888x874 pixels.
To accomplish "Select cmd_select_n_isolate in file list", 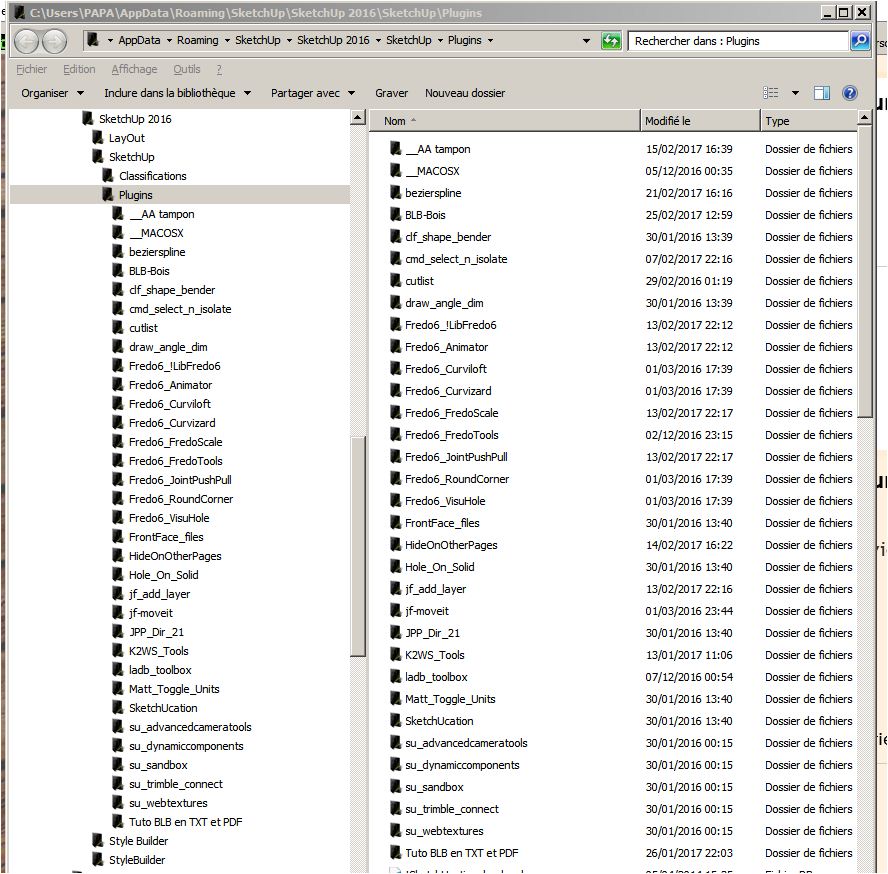I will (456, 259).
